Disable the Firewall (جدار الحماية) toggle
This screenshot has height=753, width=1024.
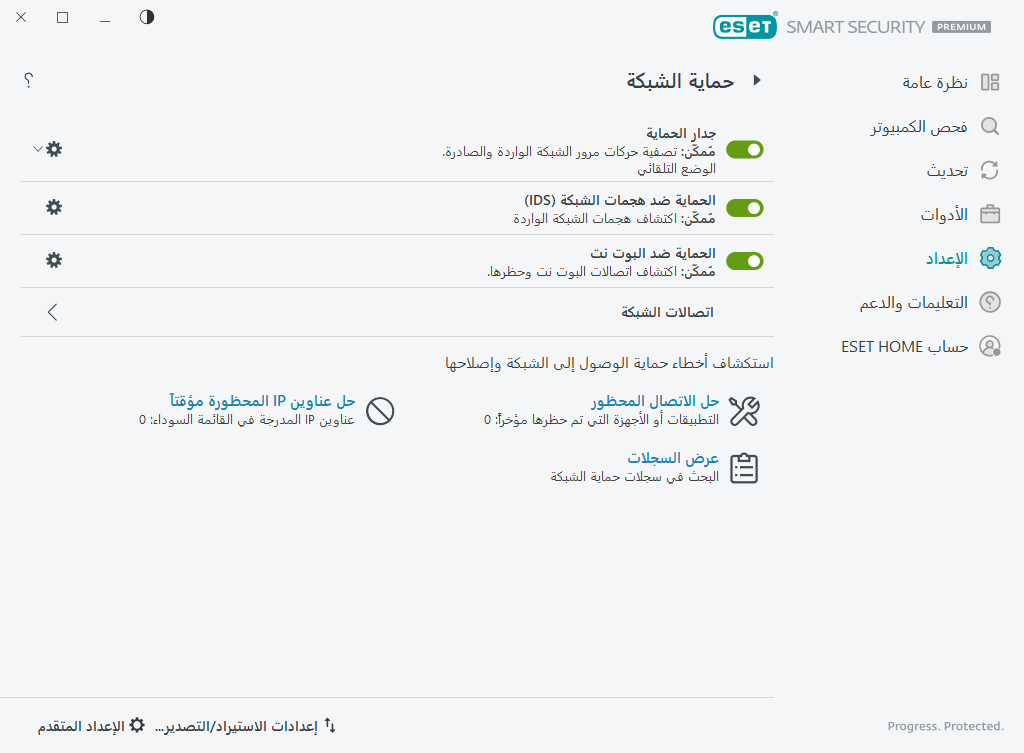[744, 149]
